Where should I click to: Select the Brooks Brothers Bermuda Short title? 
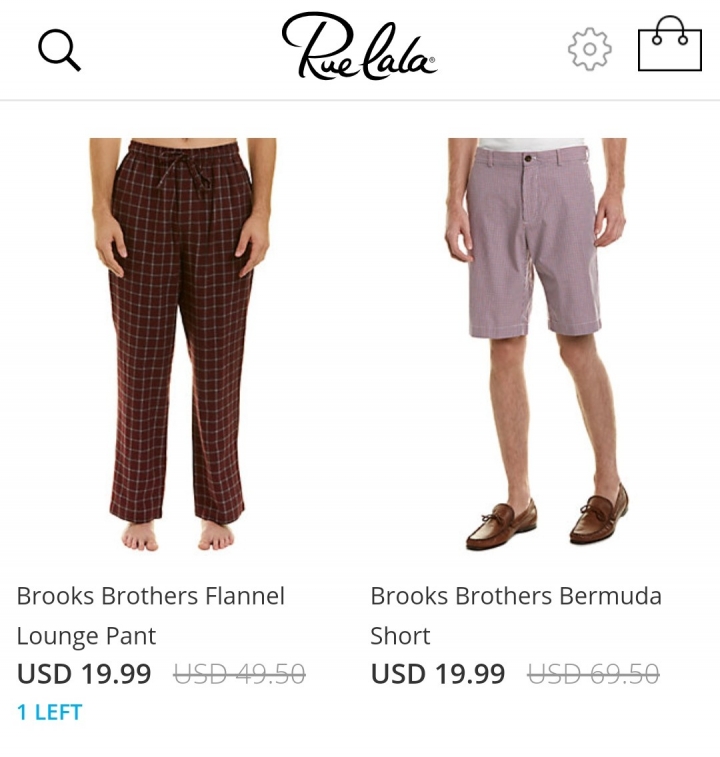(516, 616)
